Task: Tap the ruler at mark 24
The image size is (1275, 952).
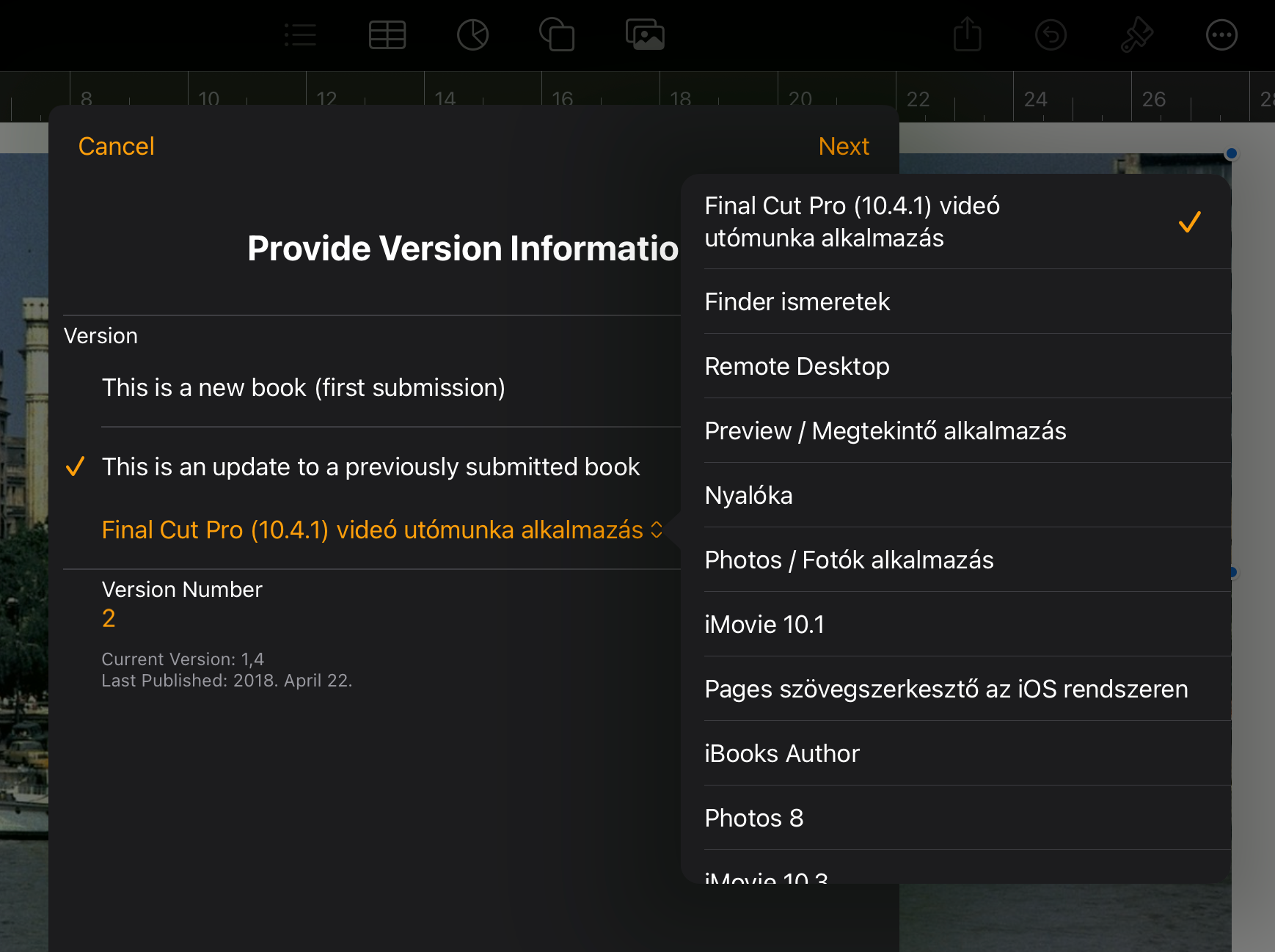Action: 1035,99
